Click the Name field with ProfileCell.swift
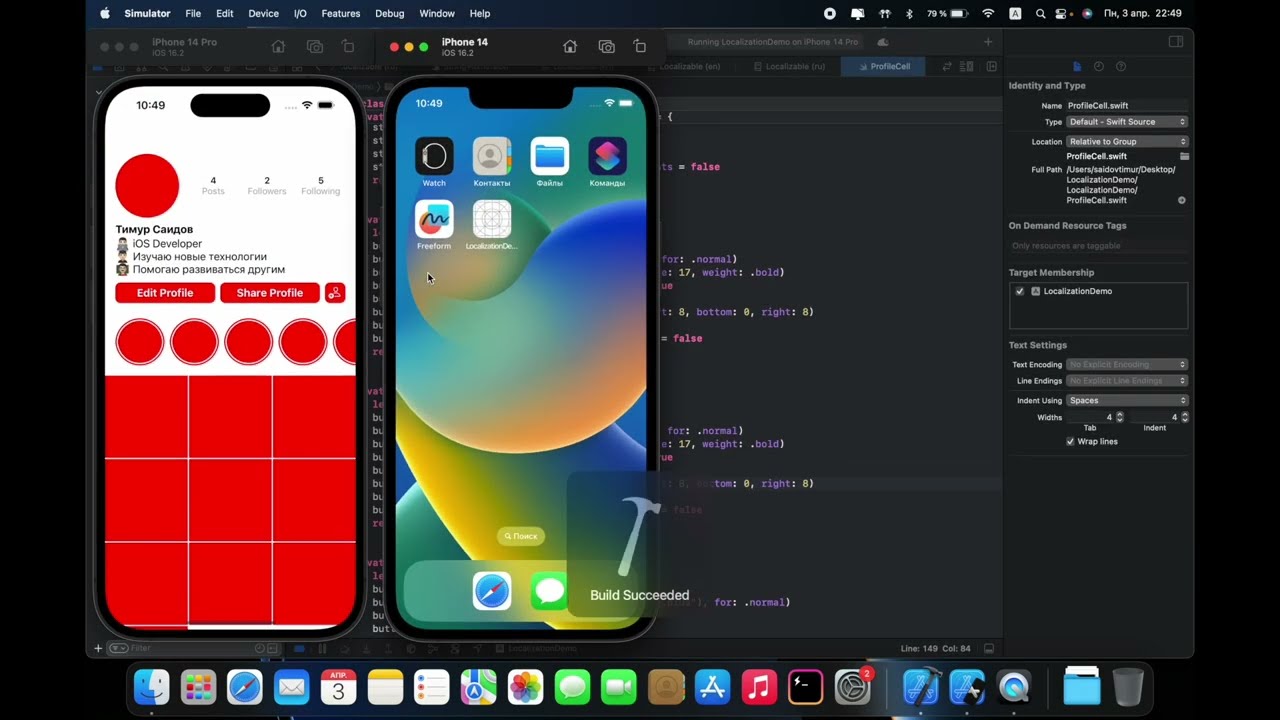Viewport: 1280px width, 720px height. coord(1127,106)
